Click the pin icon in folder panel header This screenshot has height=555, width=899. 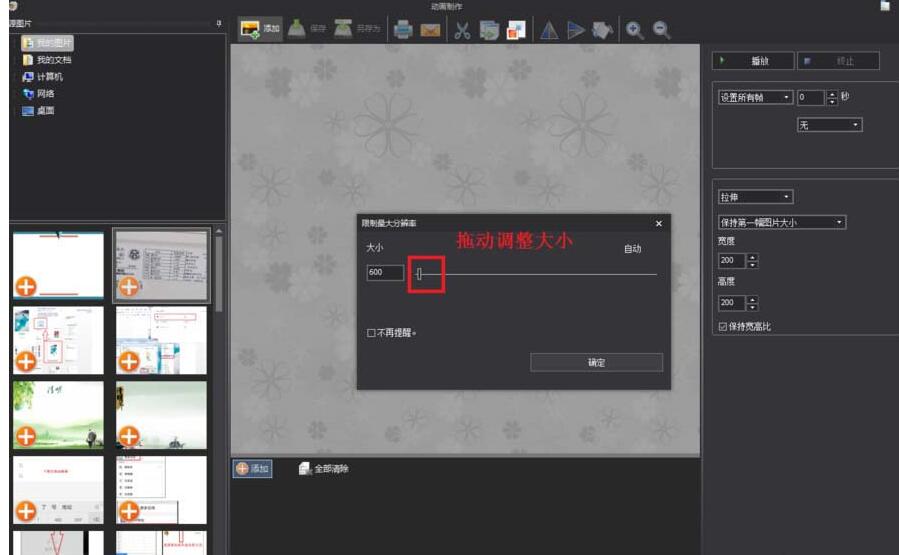click(x=219, y=23)
